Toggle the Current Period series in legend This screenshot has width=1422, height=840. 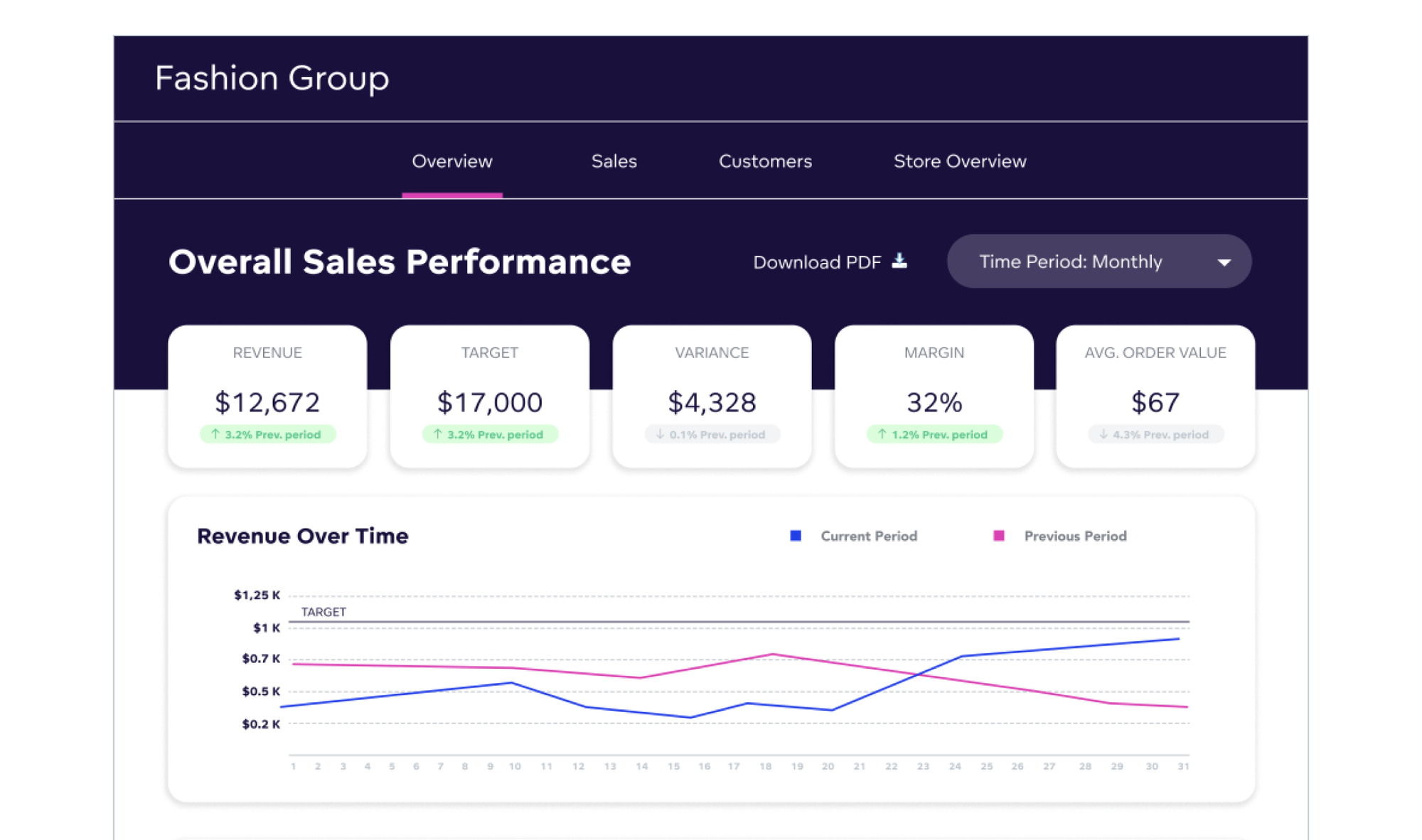tap(868, 536)
